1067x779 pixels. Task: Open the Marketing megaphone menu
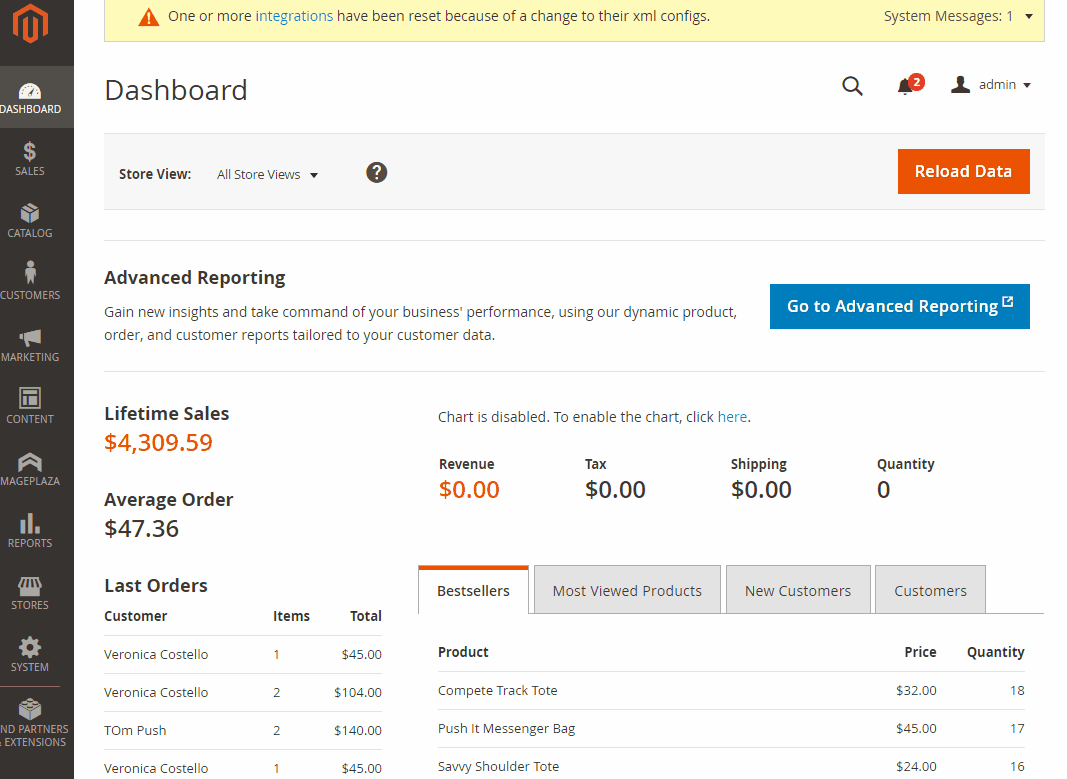tap(30, 344)
